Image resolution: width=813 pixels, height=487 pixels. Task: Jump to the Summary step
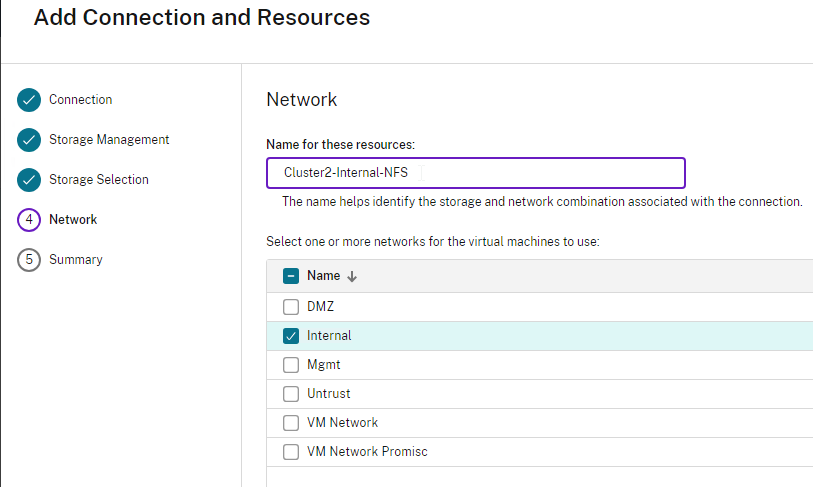[76, 260]
